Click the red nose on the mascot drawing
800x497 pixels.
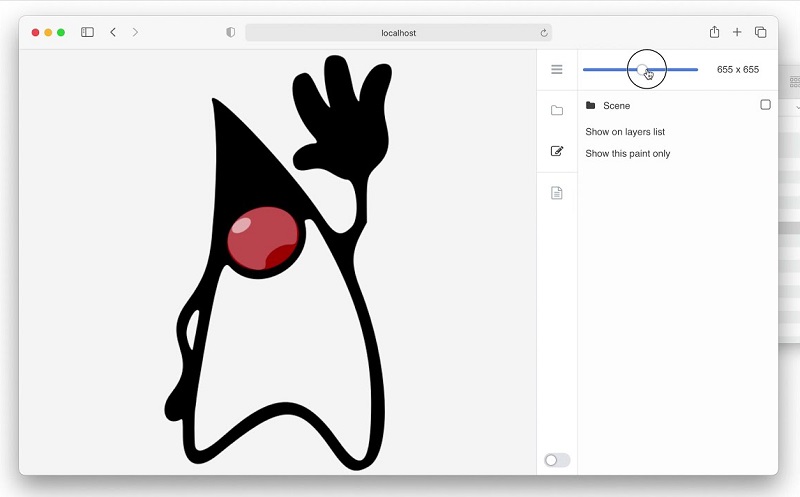[262, 239]
